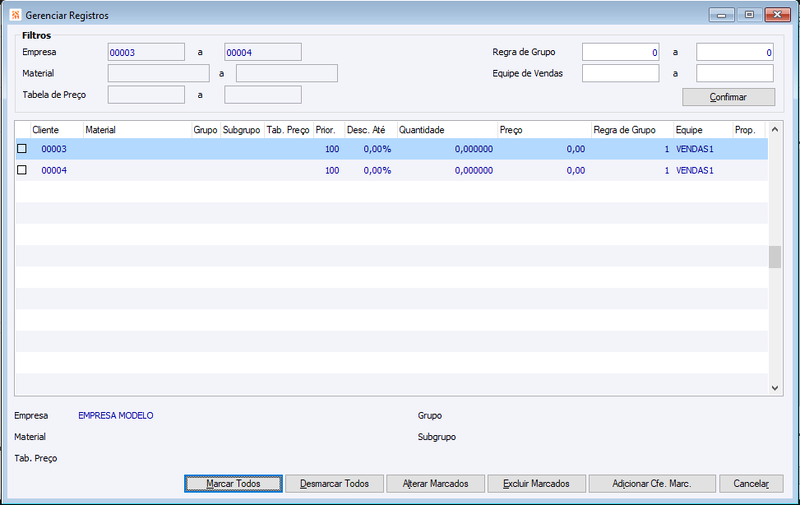800x505 pixels.
Task: Click second Equipe de Vendas field
Action: pyautogui.click(x=735, y=73)
